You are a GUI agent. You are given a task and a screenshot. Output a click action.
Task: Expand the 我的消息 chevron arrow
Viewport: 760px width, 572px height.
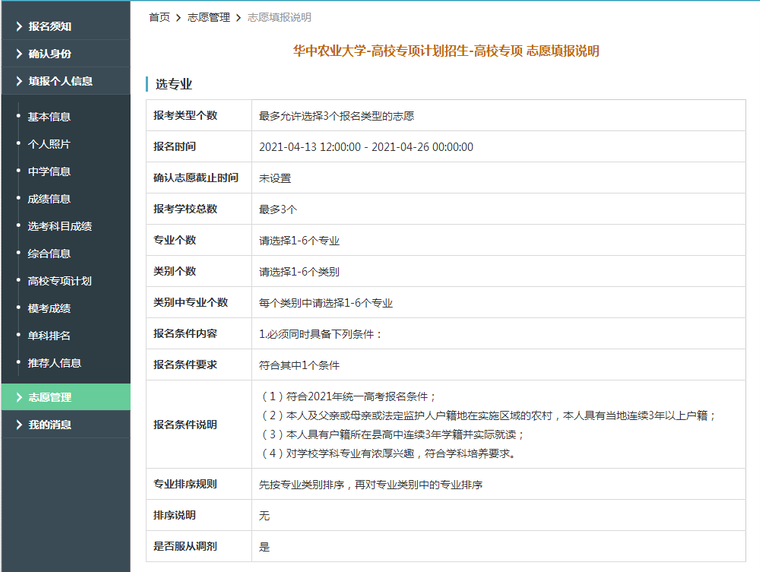click(x=19, y=425)
